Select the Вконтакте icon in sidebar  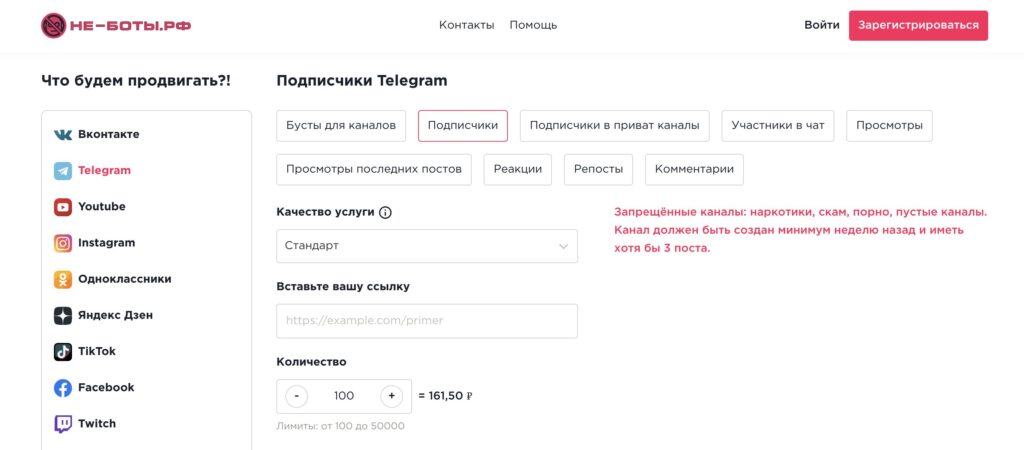[x=63, y=134]
